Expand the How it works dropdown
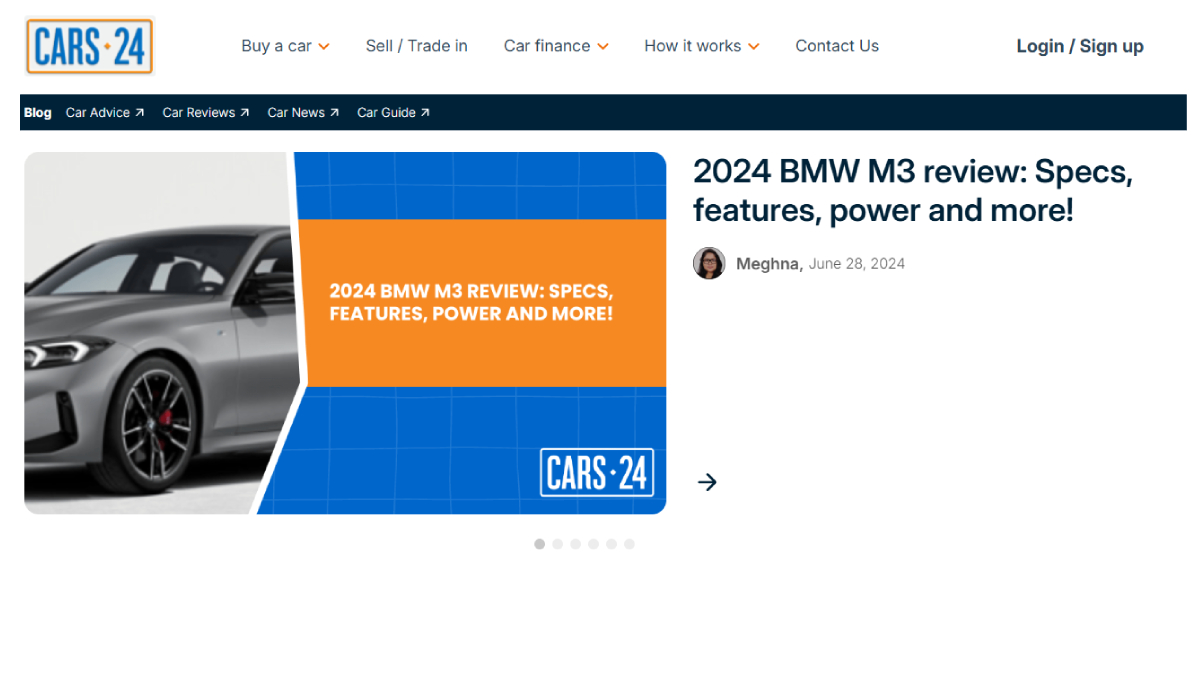The width and height of the screenshot is (1200, 675). tap(701, 46)
